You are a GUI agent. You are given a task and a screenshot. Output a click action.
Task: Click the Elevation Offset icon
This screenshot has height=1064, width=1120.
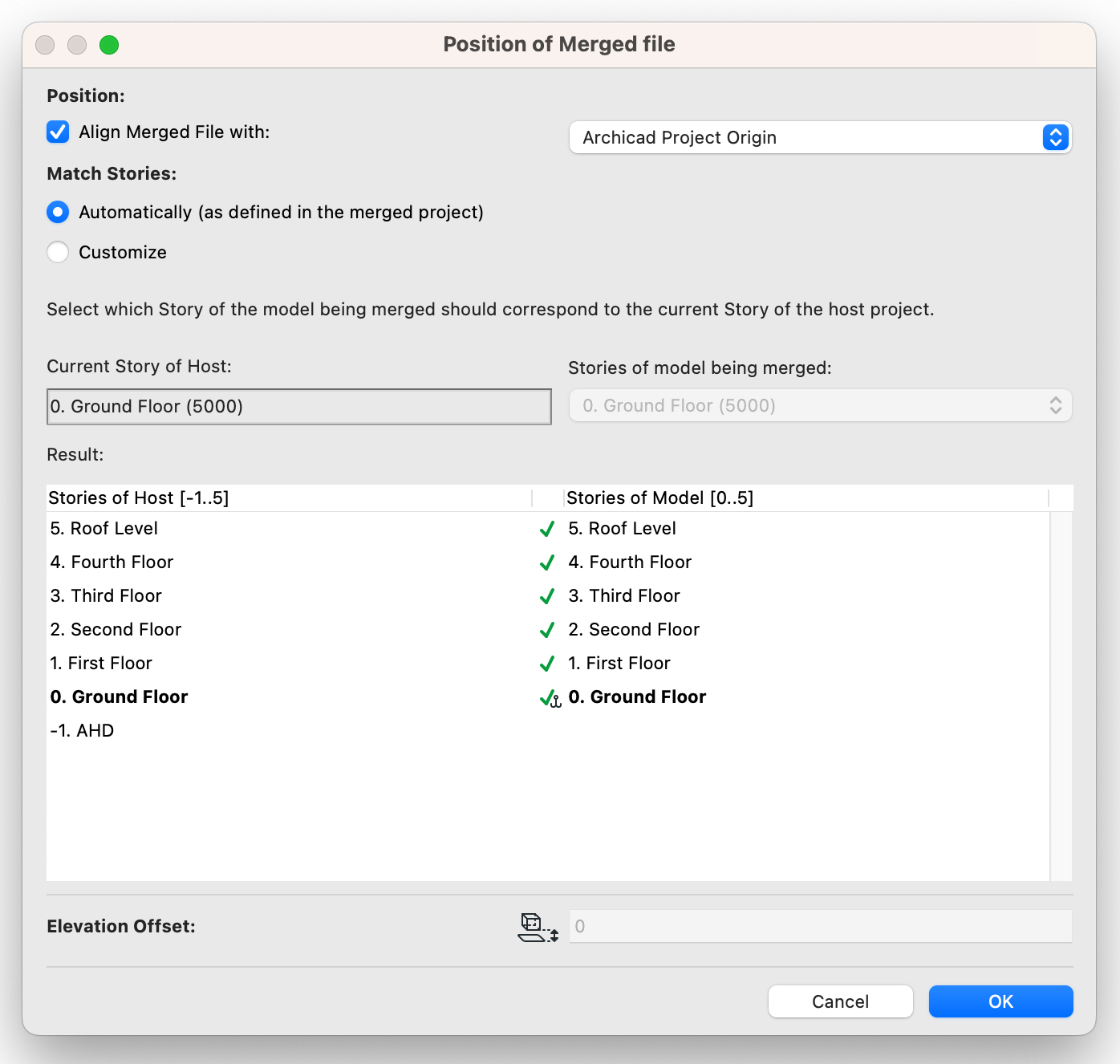point(538,927)
